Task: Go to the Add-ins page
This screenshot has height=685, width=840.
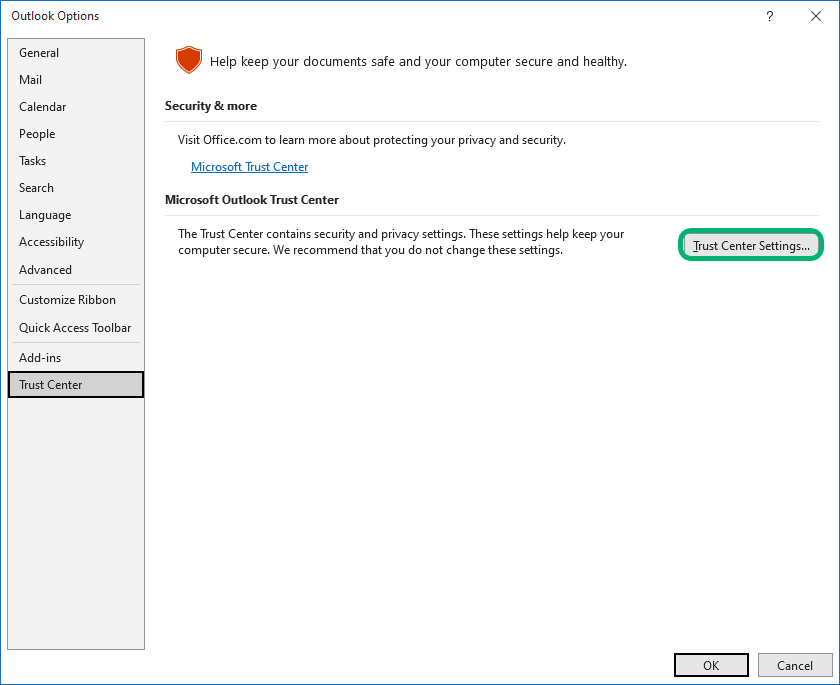Action: 76,358
